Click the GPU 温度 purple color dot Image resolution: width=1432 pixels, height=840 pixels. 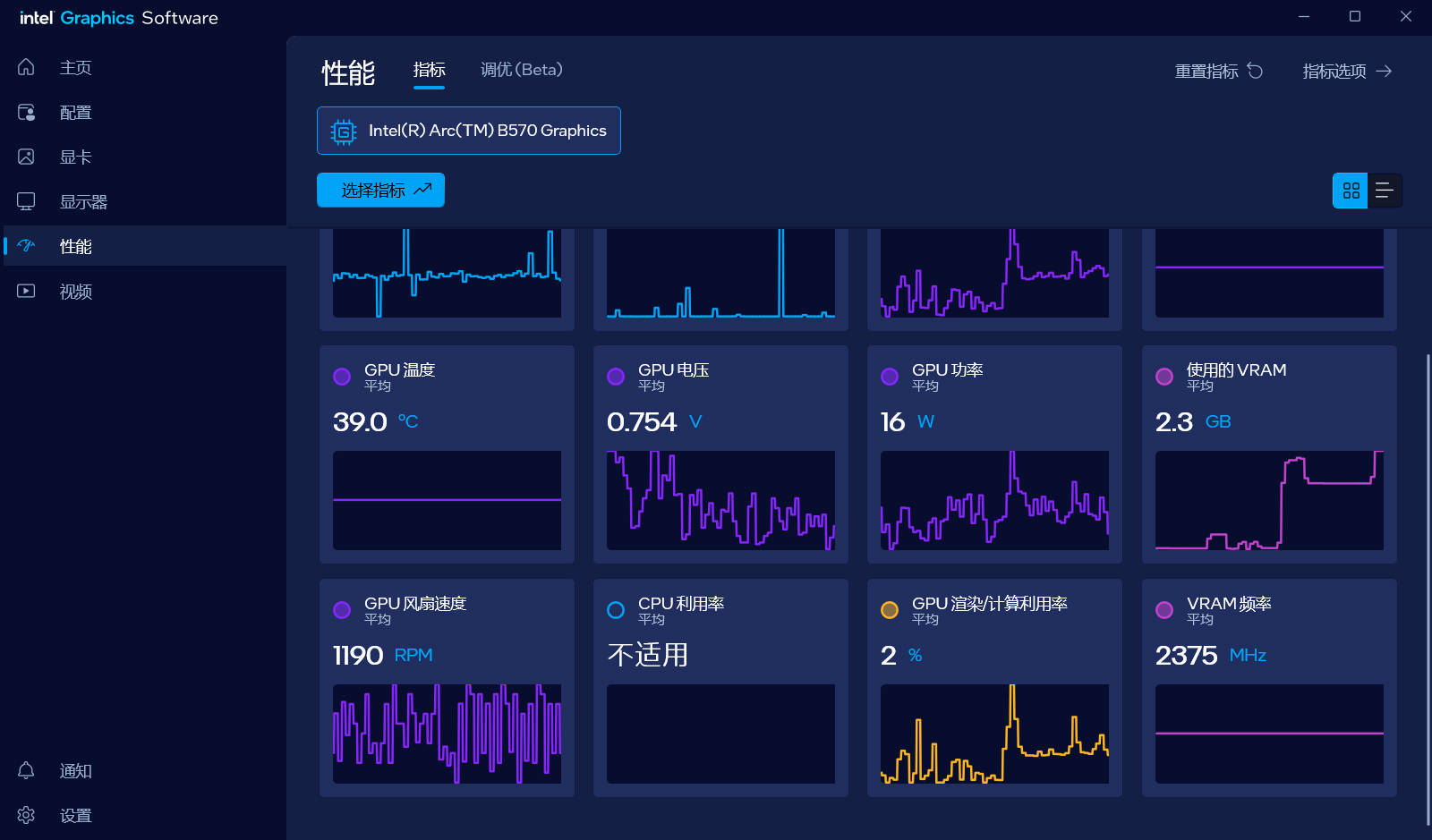tap(342, 377)
